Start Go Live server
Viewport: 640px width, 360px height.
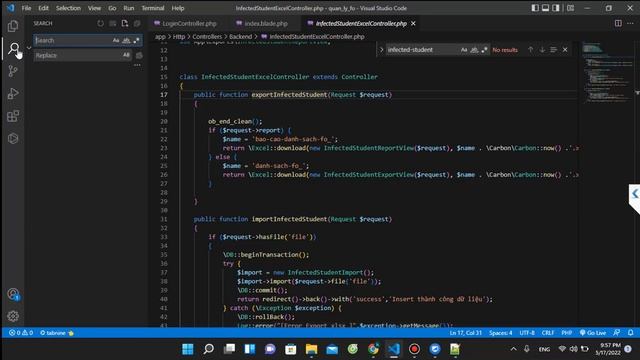(593, 333)
